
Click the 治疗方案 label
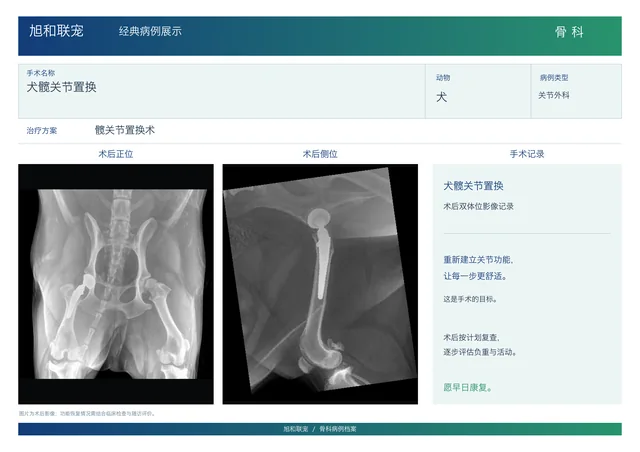click(42, 131)
